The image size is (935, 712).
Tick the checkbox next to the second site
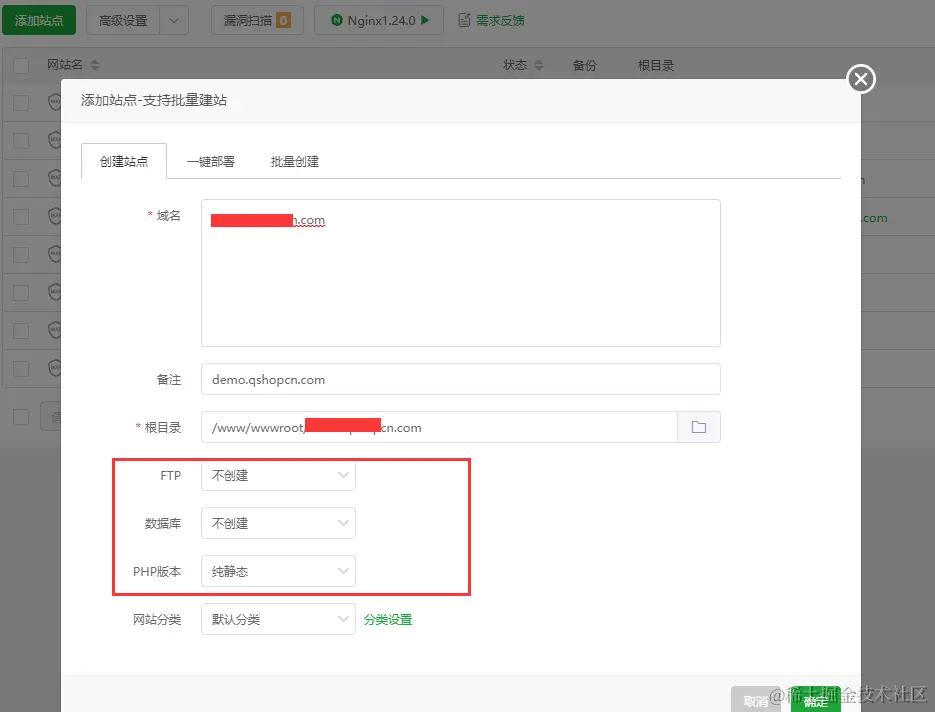[x=20, y=140]
